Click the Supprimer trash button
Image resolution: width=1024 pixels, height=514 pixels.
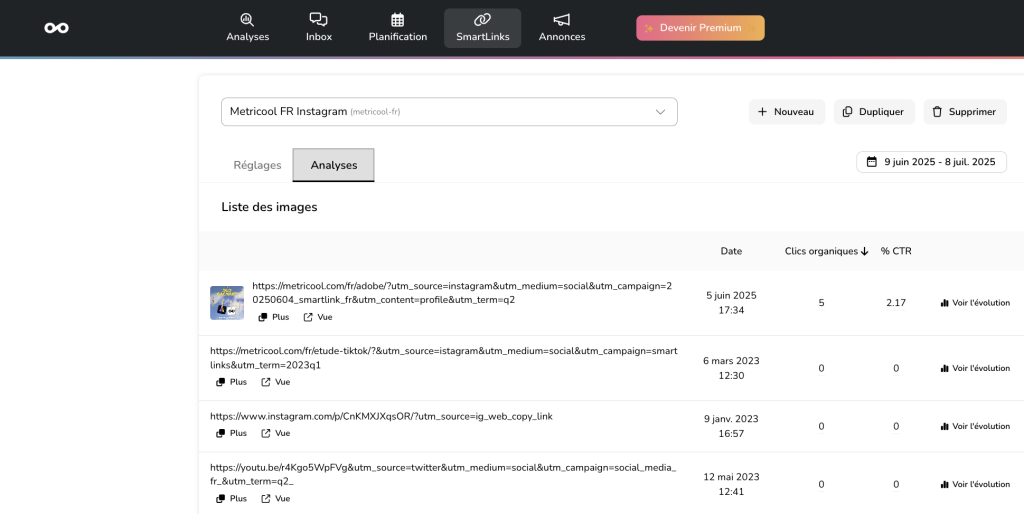point(964,112)
